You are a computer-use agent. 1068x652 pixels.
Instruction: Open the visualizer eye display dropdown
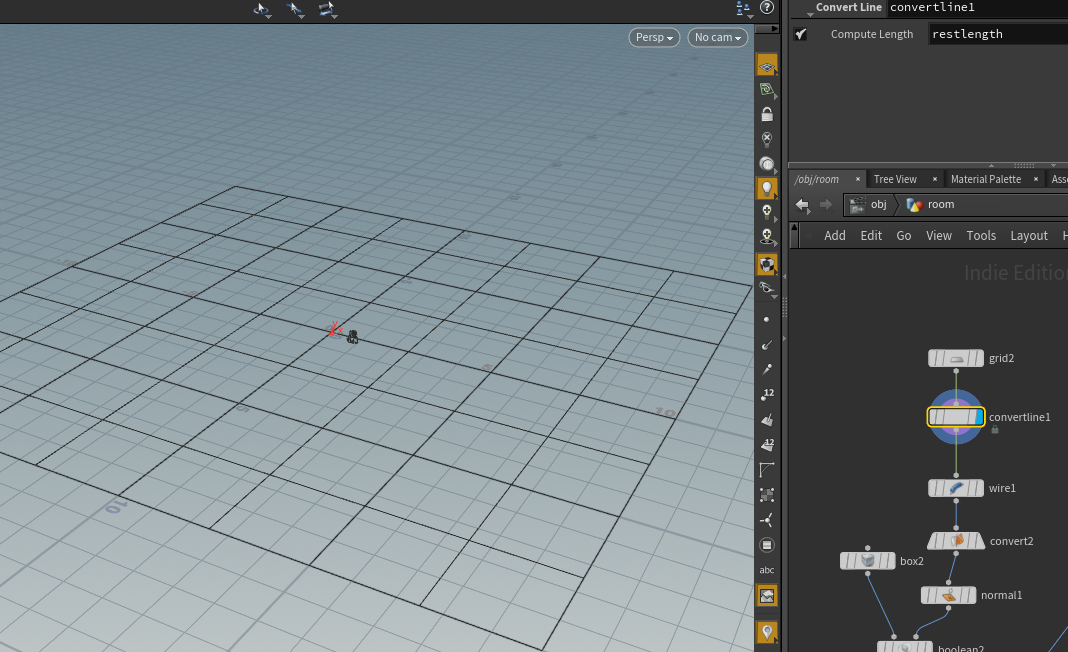click(767, 289)
